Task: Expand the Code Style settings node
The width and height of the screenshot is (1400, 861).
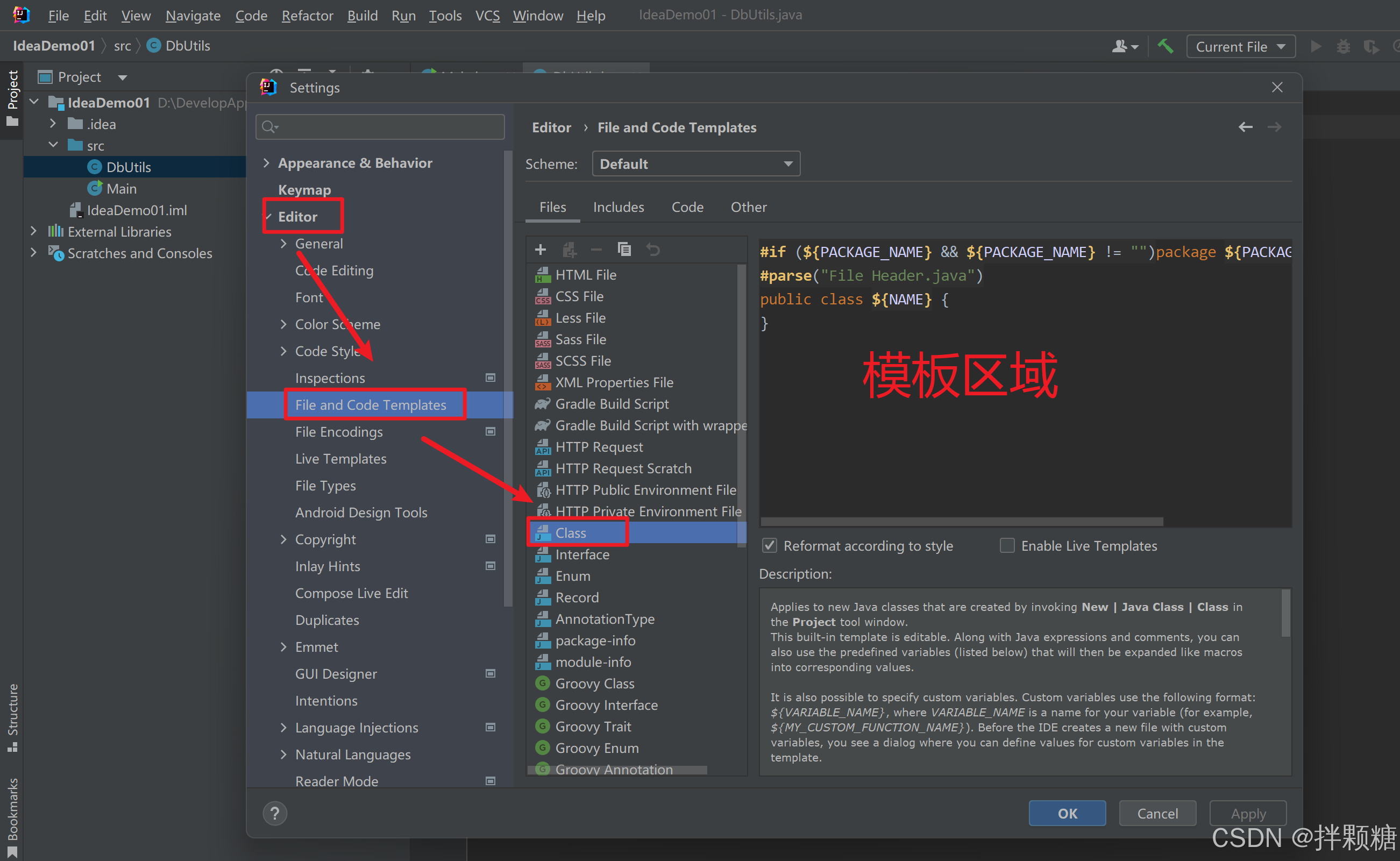Action: pyautogui.click(x=283, y=351)
